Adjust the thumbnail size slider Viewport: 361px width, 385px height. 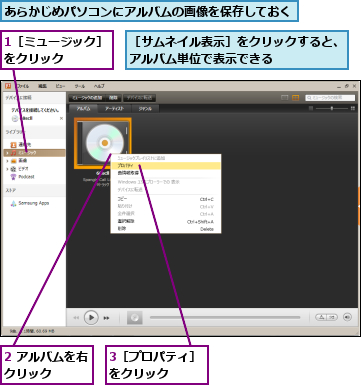click(332, 108)
